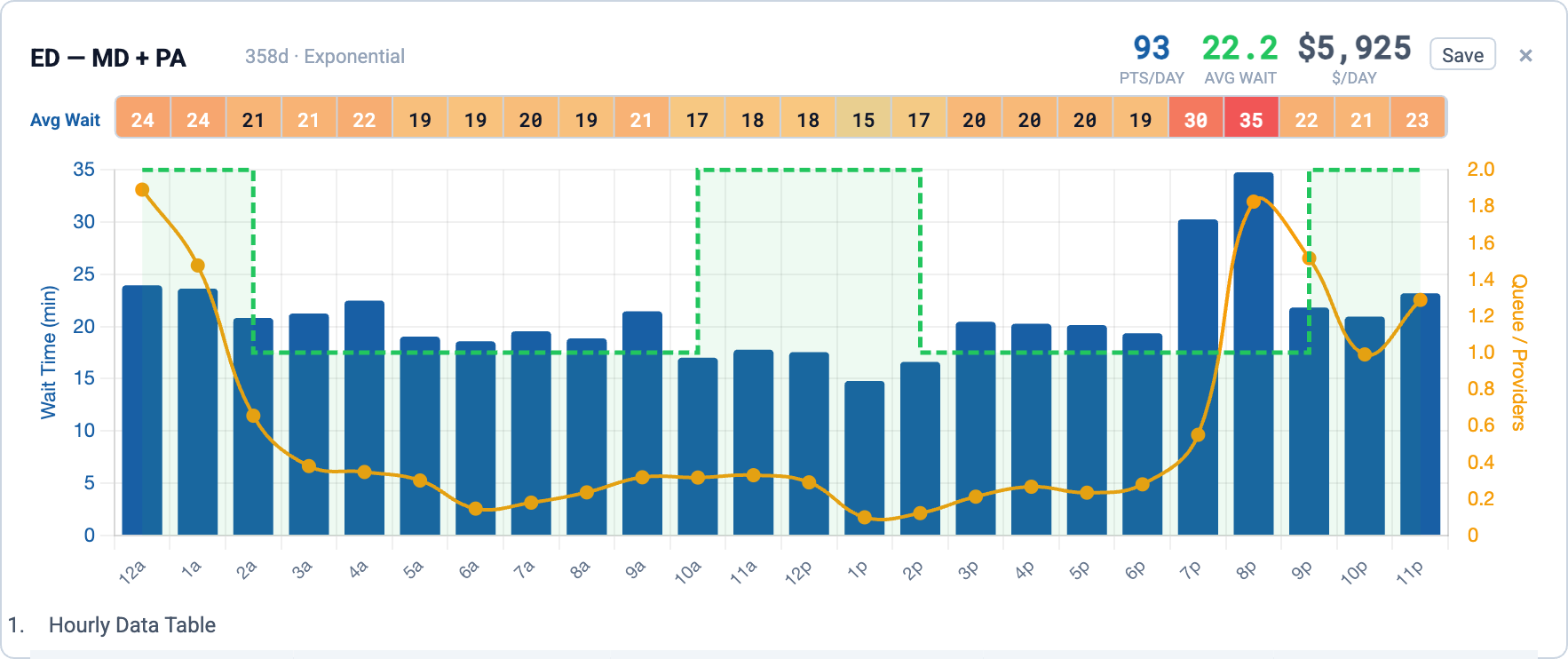Select the orange queue point at 12a

click(142, 190)
